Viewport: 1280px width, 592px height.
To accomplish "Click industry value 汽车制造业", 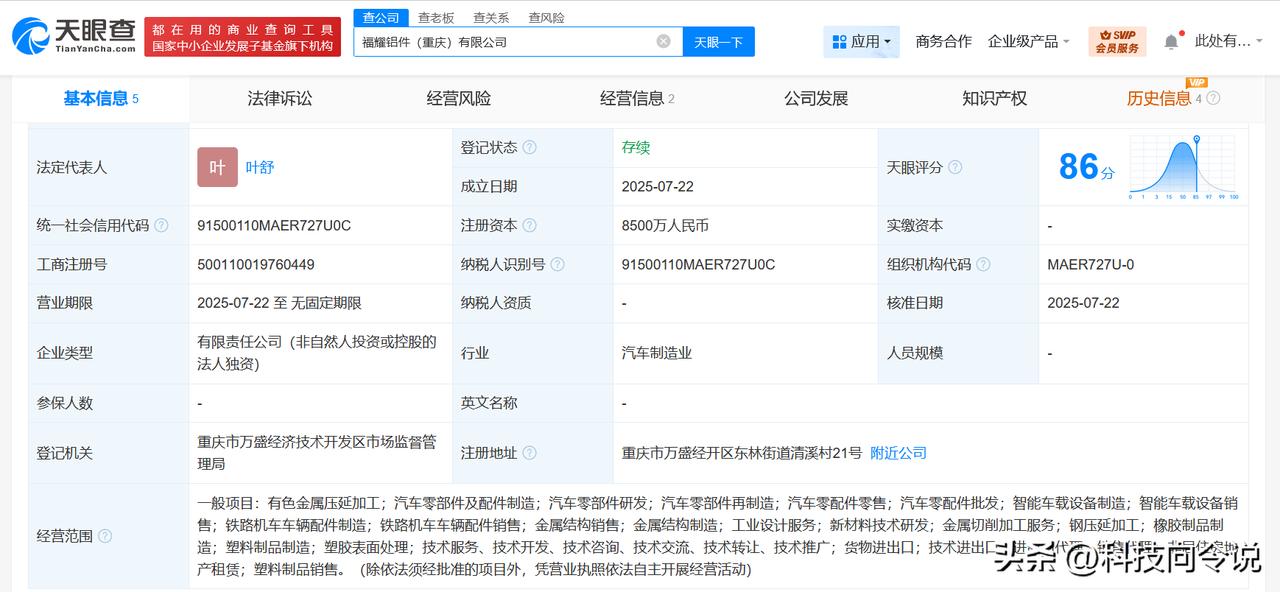I will pos(657,353).
